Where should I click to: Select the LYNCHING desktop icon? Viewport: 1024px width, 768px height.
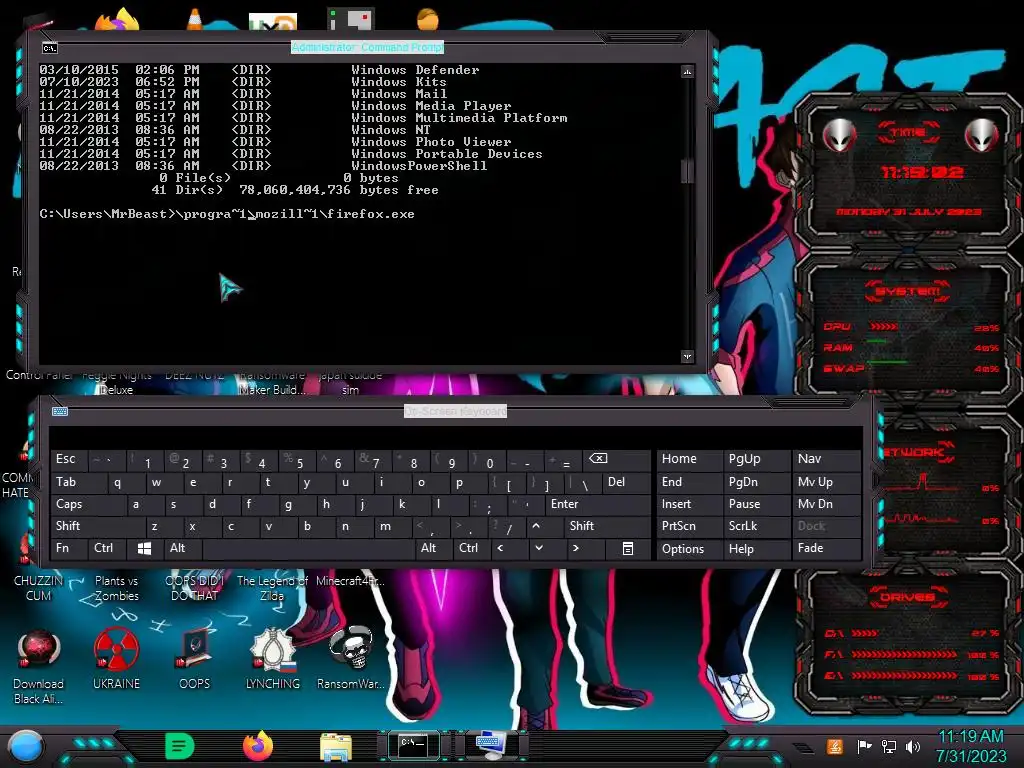pos(273,660)
